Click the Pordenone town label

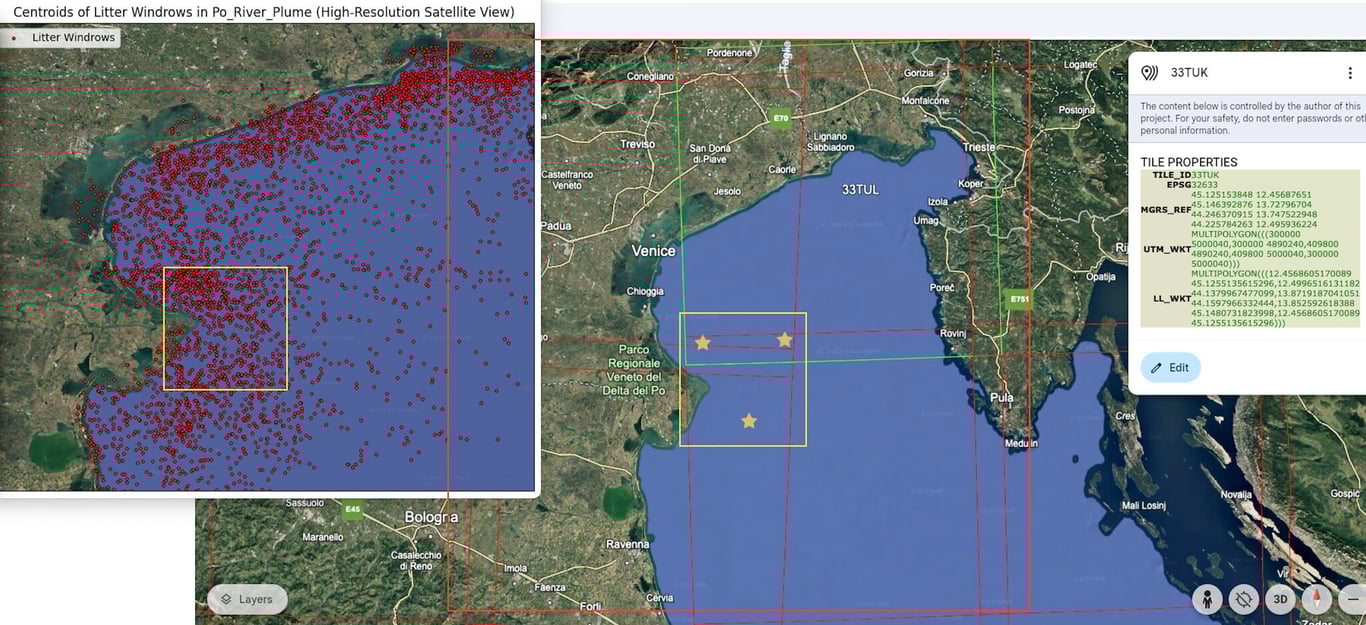point(729,53)
